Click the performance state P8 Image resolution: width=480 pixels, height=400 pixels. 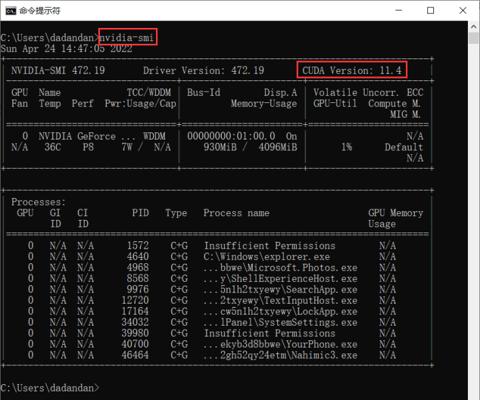pos(88,147)
